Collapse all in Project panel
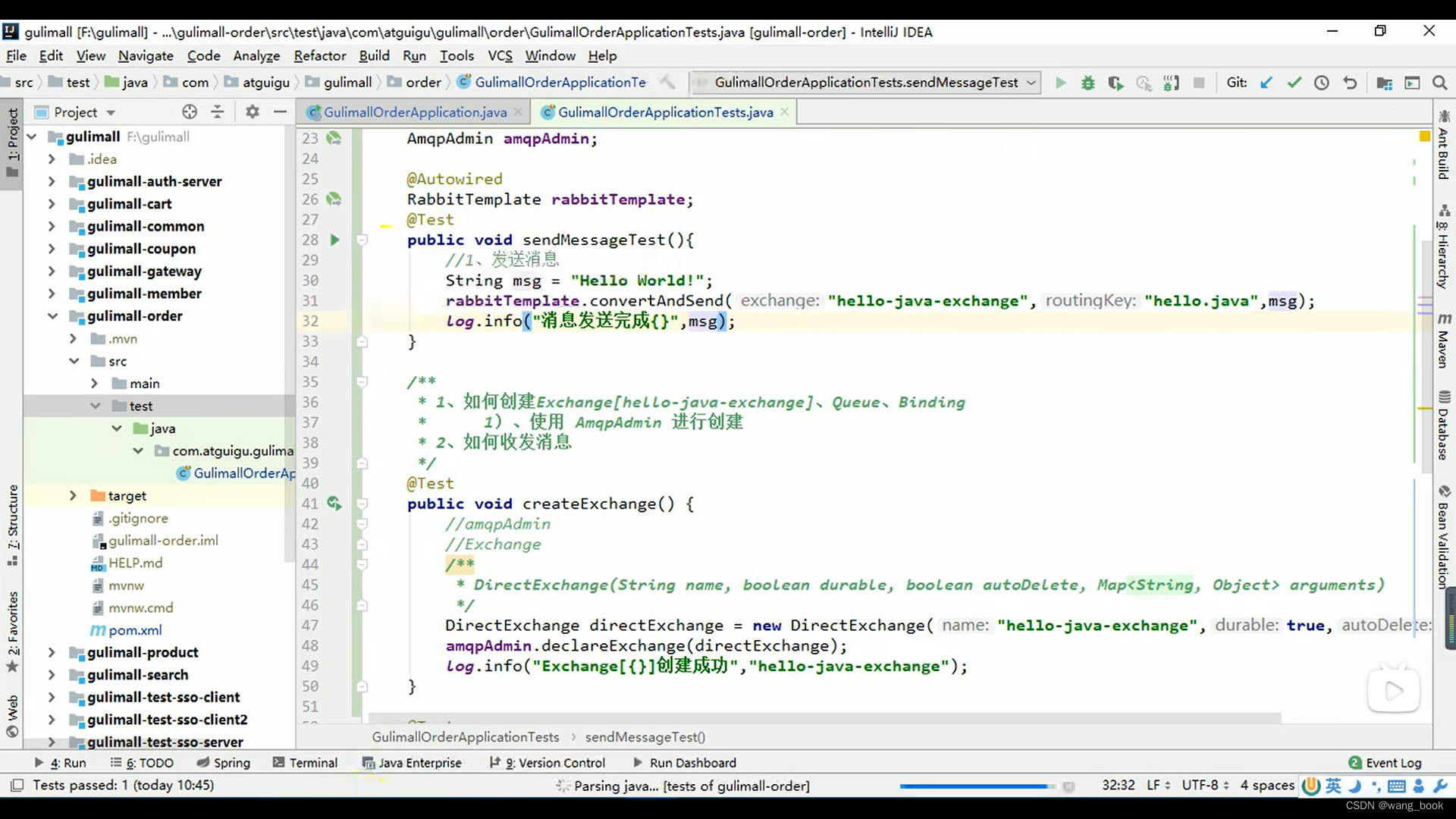1456x819 pixels. (x=218, y=112)
